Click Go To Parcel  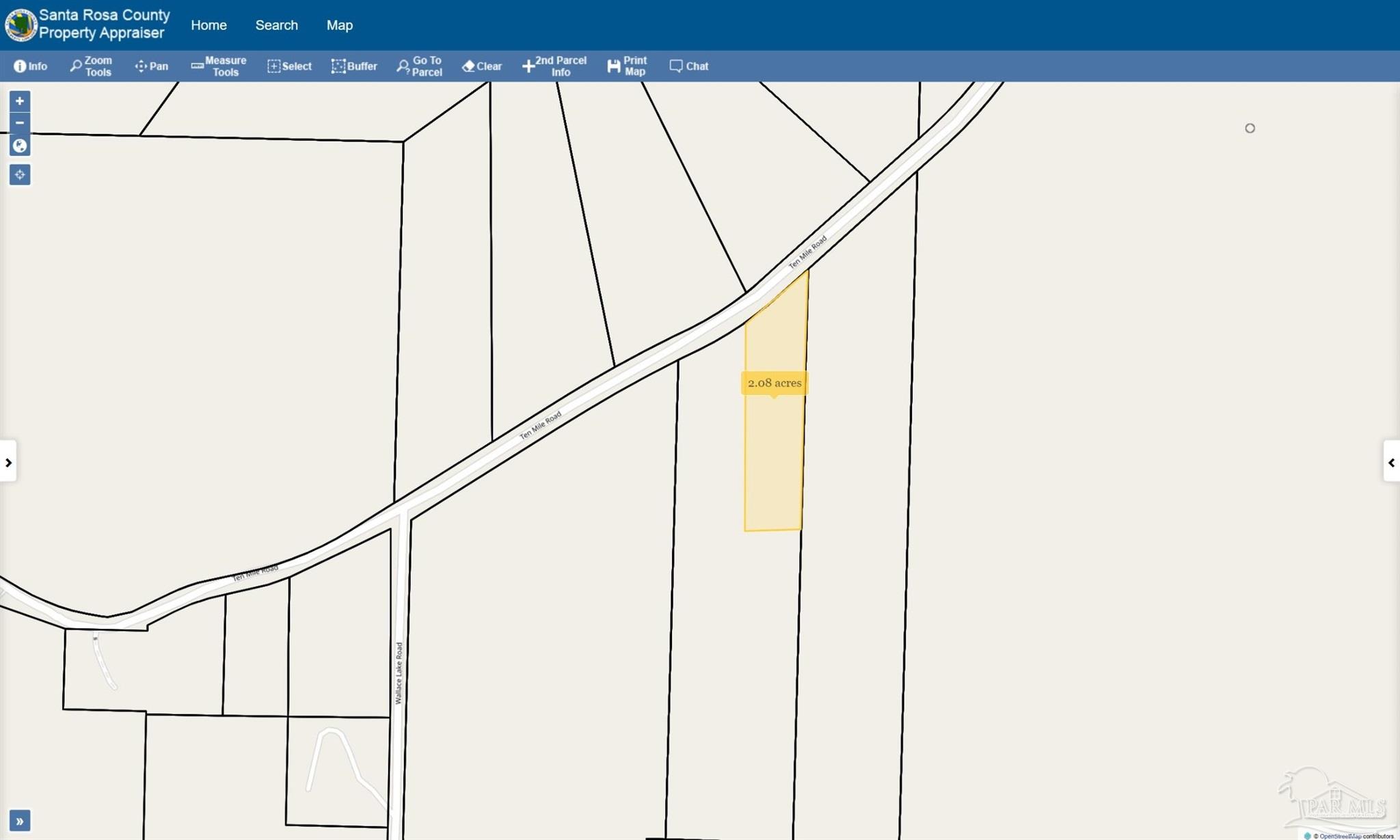click(x=420, y=66)
